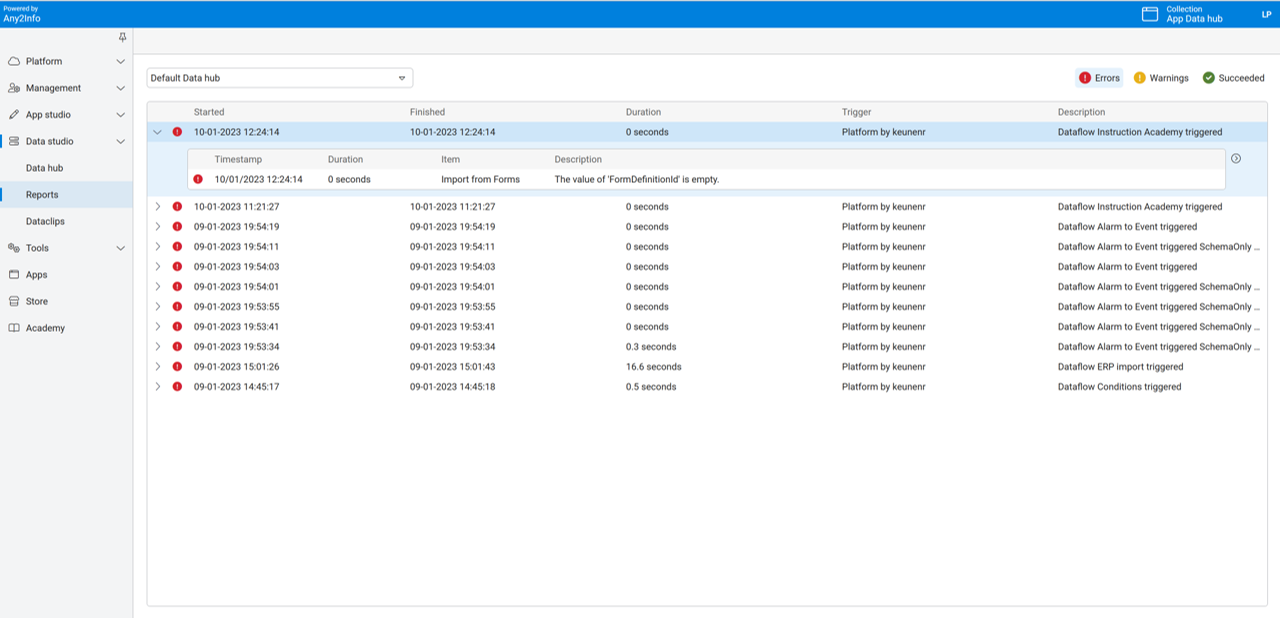Toggle the Succeeded filter

(x=1233, y=78)
